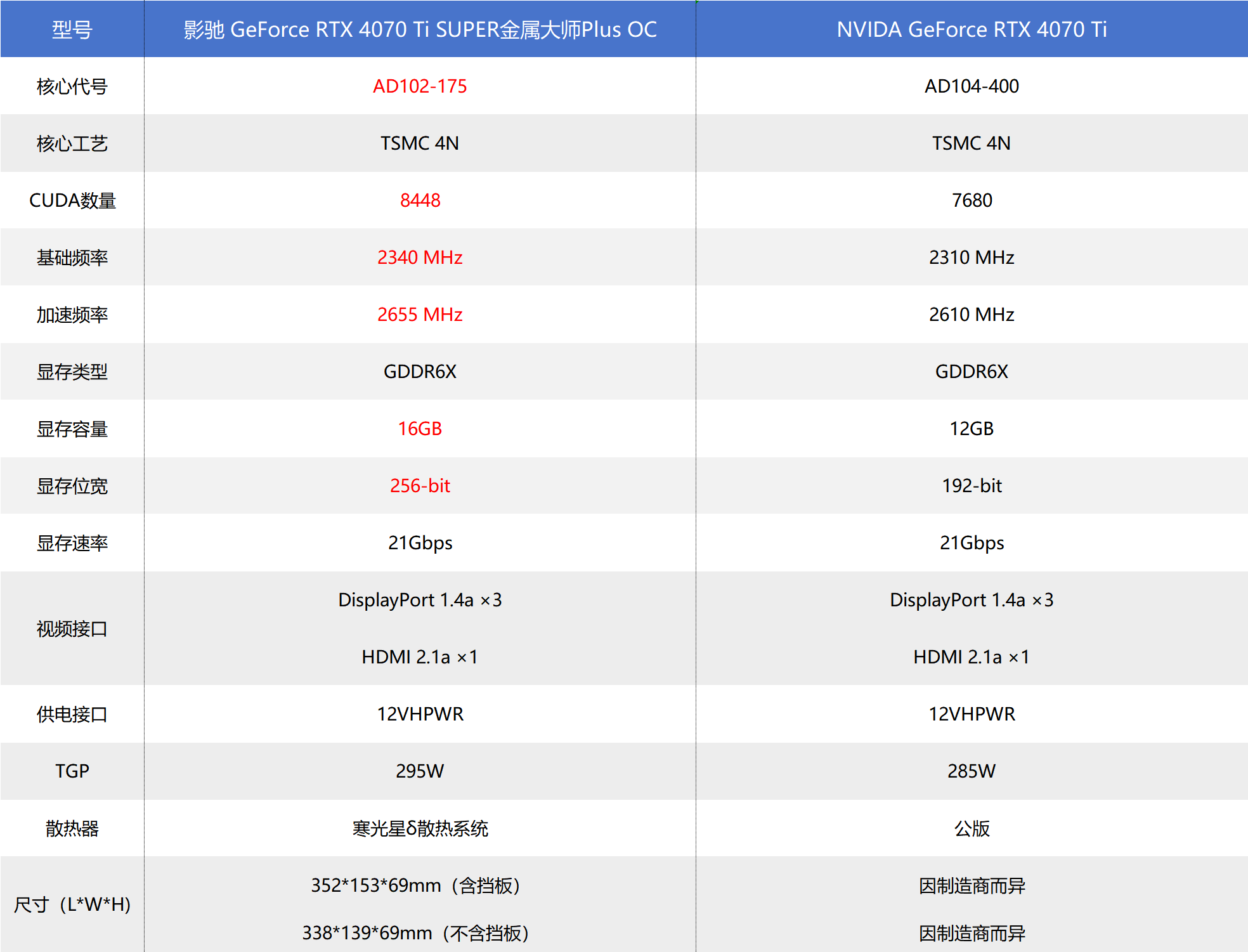Select the 2610 MHz boost clock cell
Viewport: 1248px width, 952px height.
(972, 315)
